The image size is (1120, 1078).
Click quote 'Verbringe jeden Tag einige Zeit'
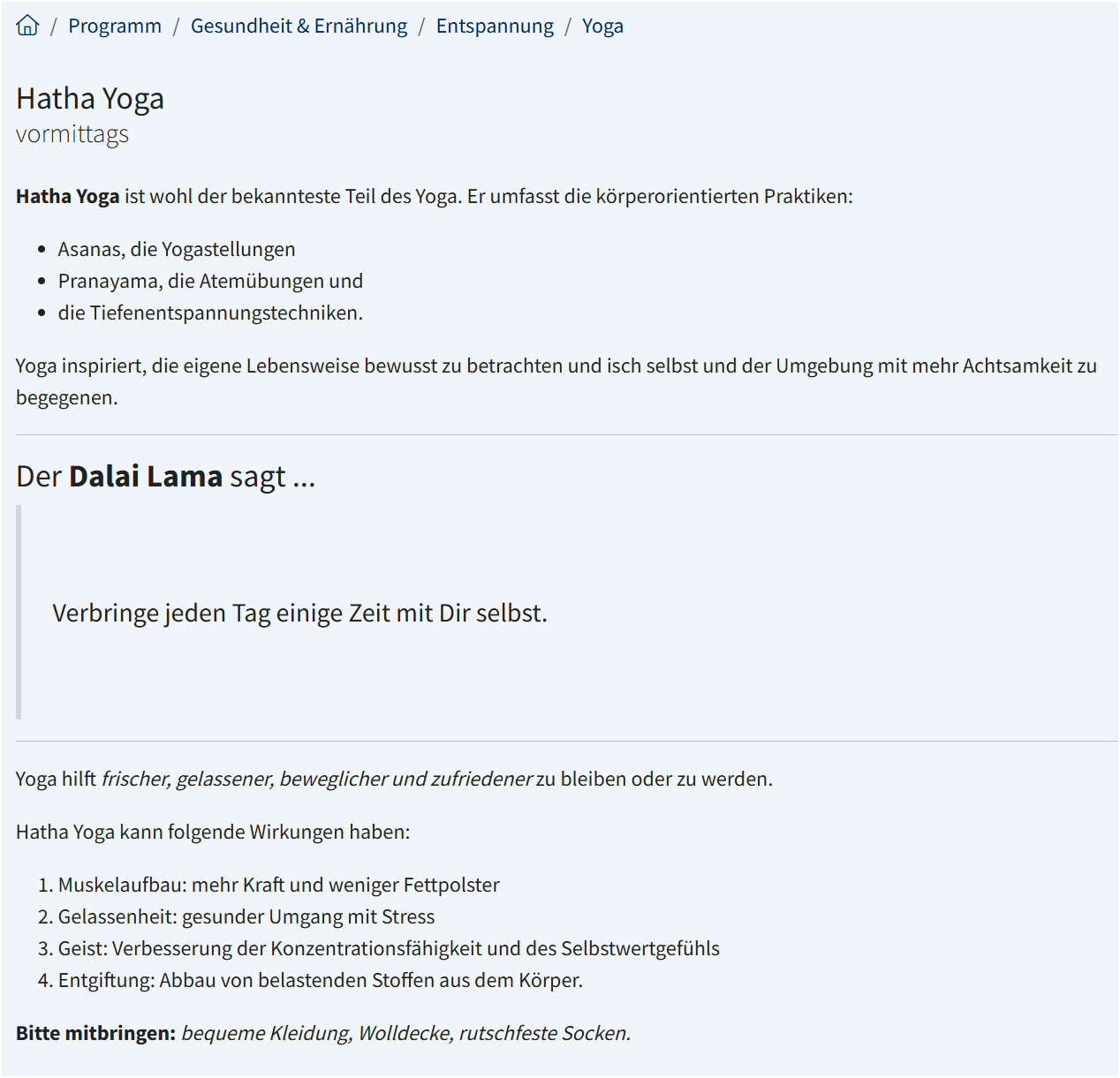pyautogui.click(x=299, y=613)
